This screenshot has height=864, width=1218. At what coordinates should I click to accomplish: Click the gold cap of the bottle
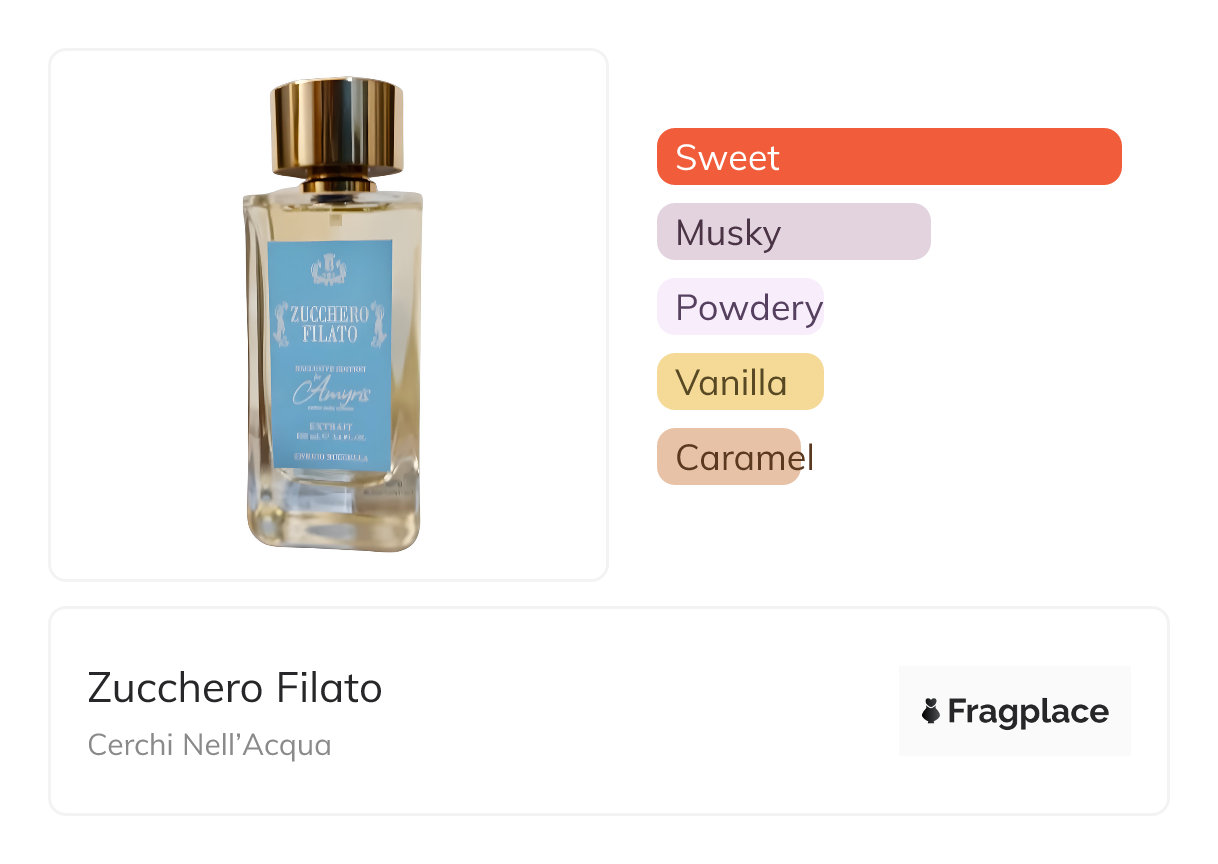(337, 127)
